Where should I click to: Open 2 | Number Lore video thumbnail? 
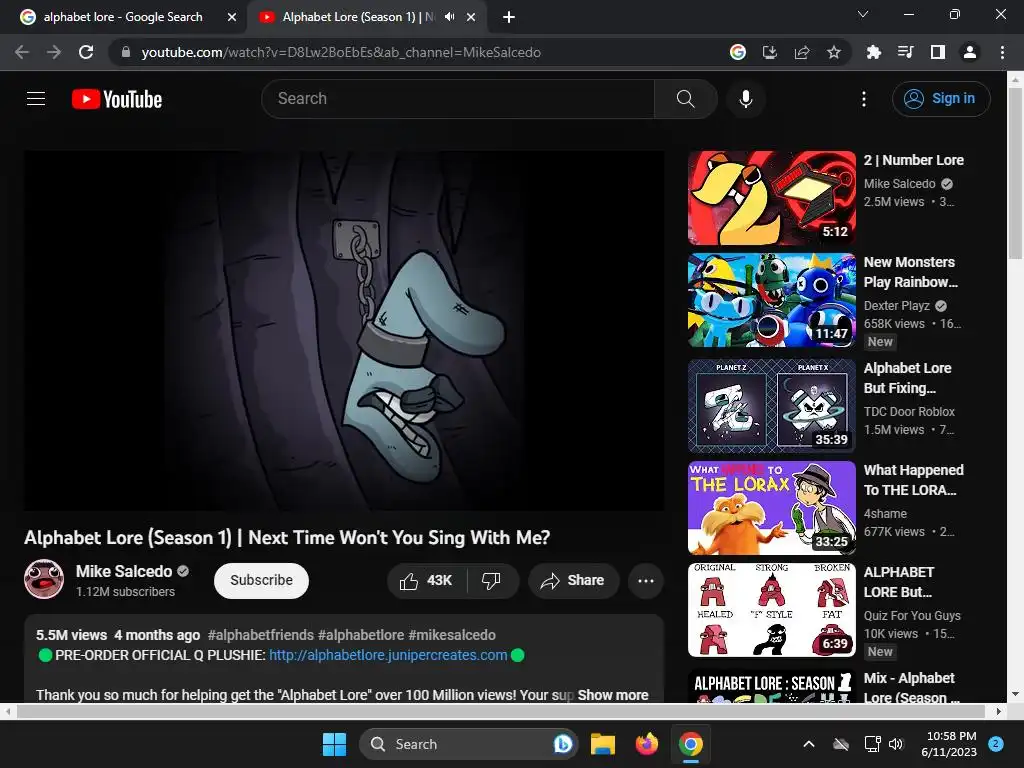[771, 198]
